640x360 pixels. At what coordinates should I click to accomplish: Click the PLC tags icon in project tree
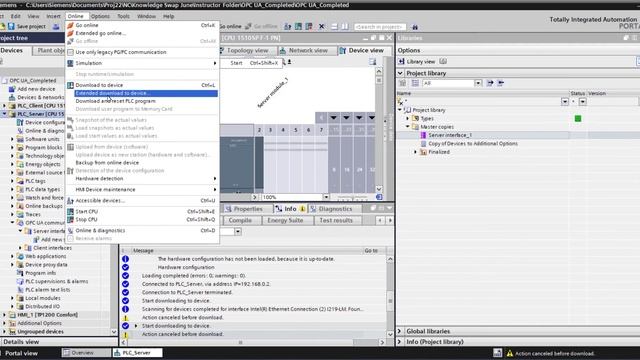click(x=20, y=181)
